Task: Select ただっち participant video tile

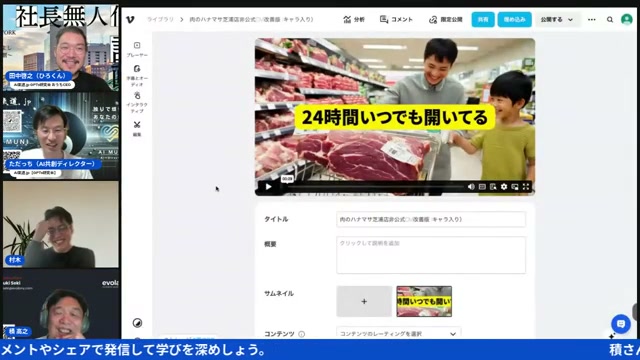Action: [x=61, y=136]
